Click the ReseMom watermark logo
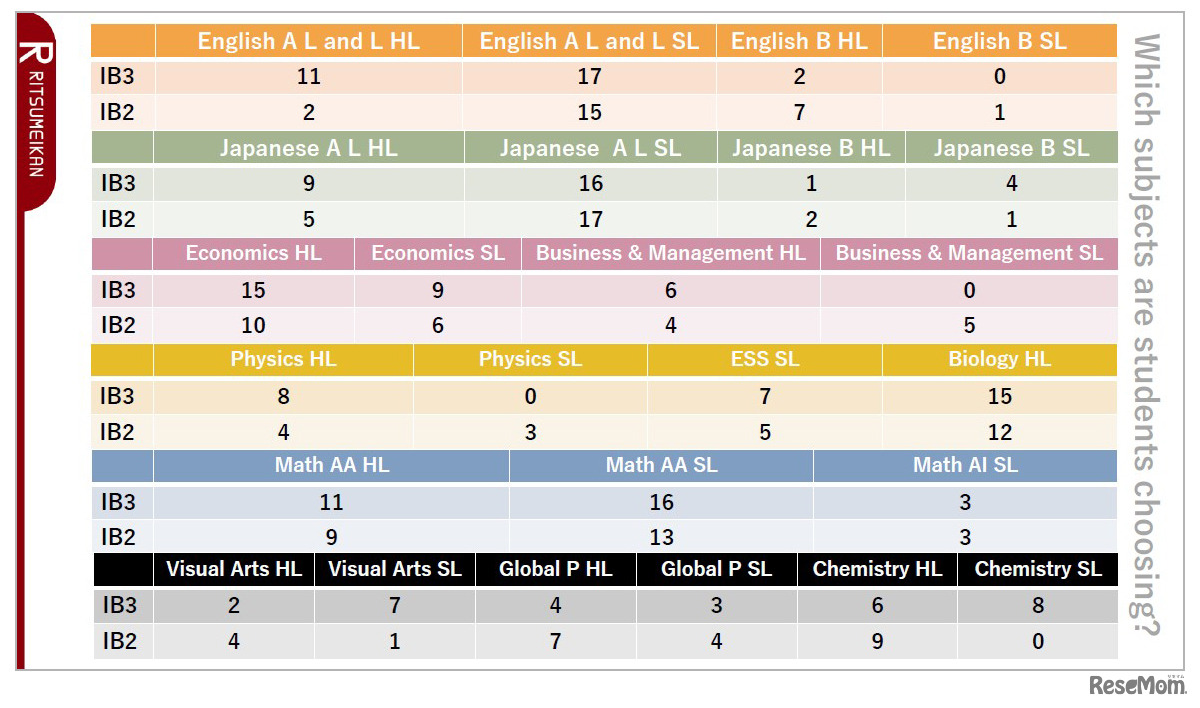The image size is (1200, 708). tap(1136, 687)
